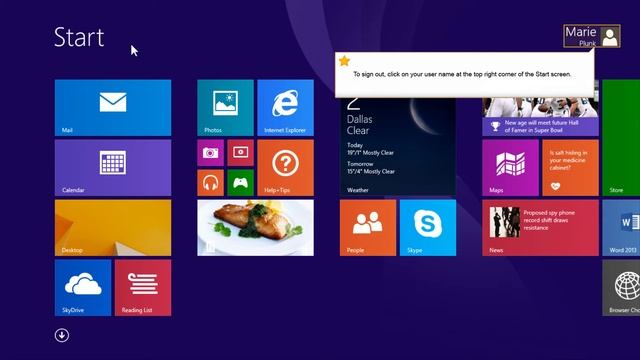
Task: Open the small Camera tile
Action: (211, 153)
